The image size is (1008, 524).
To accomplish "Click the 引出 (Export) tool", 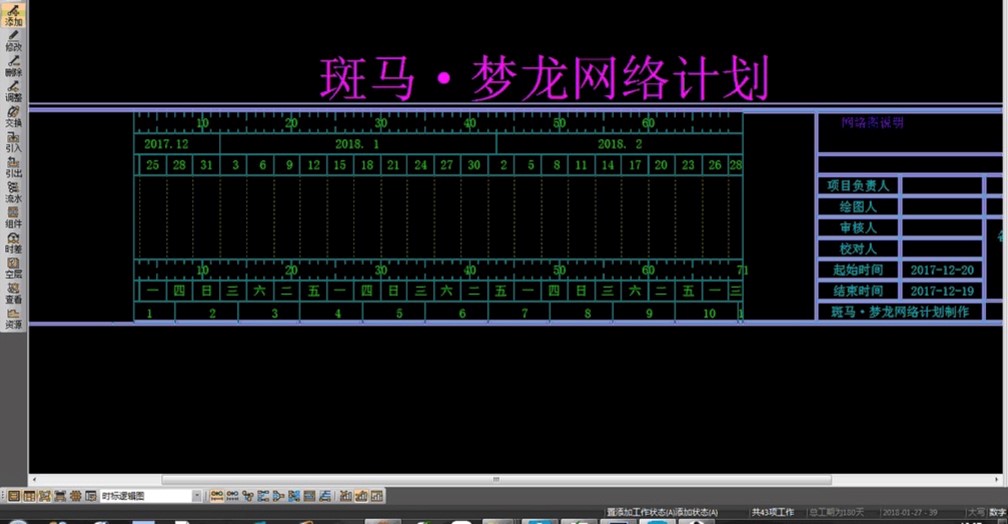I will coord(13,166).
